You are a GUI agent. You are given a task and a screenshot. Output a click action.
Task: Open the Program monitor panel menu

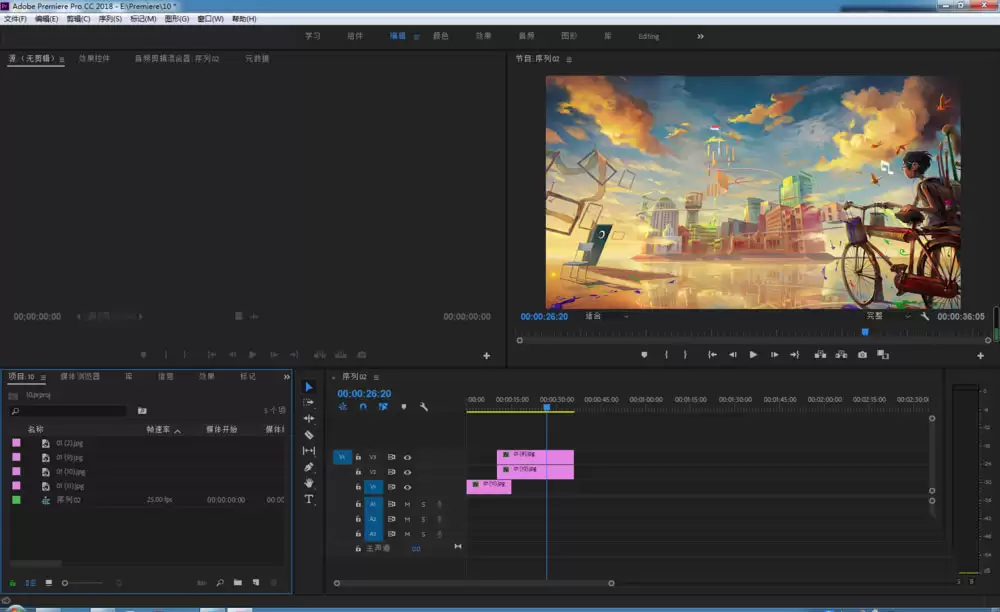point(569,59)
